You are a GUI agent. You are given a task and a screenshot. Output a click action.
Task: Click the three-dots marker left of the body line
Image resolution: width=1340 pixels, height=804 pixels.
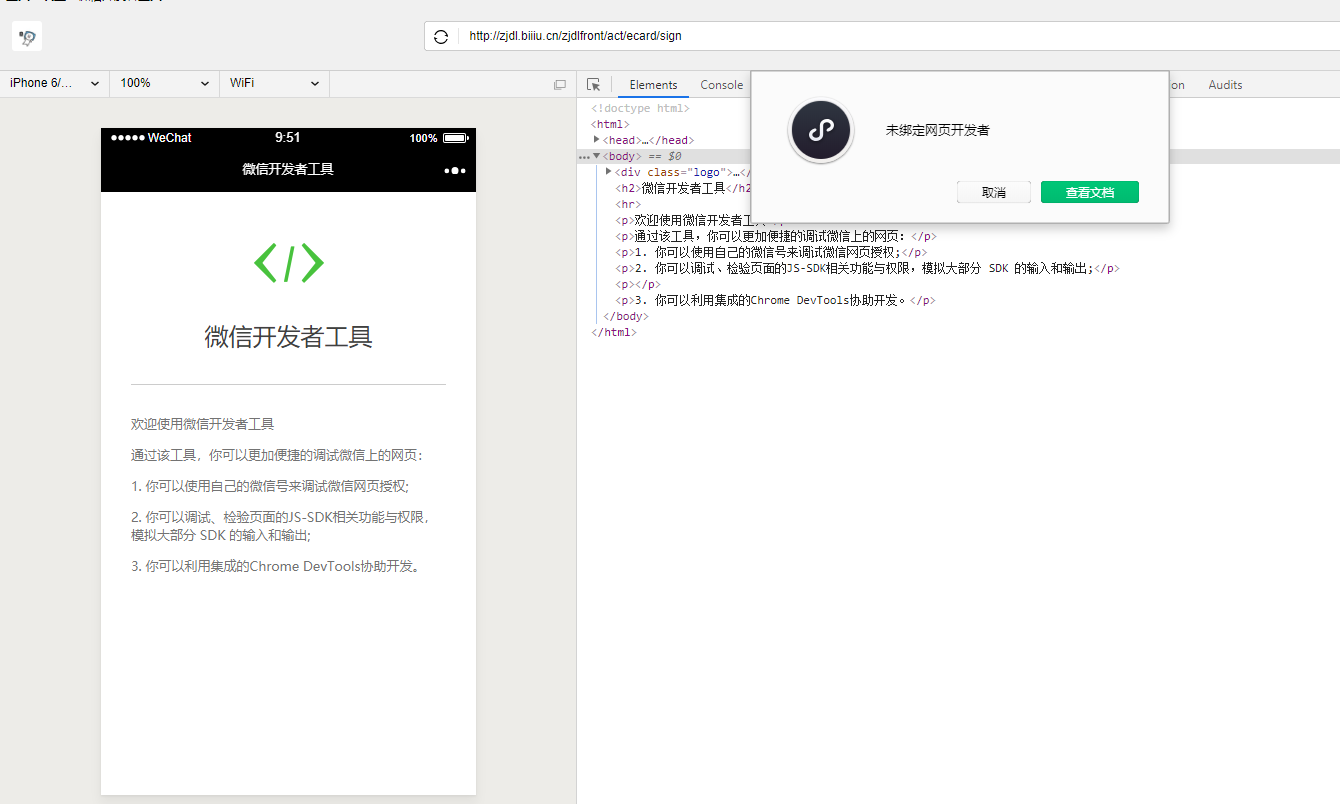[x=584, y=157]
